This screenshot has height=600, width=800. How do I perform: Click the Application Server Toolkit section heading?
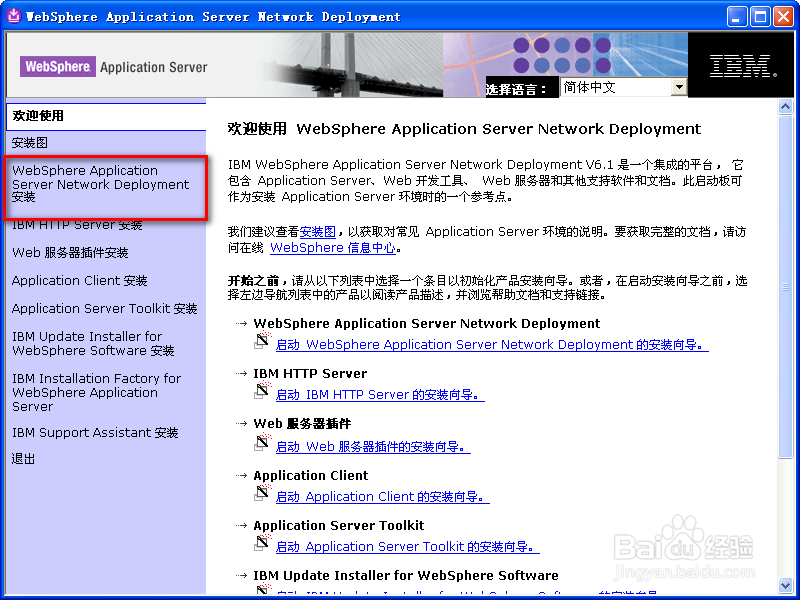click(x=339, y=526)
